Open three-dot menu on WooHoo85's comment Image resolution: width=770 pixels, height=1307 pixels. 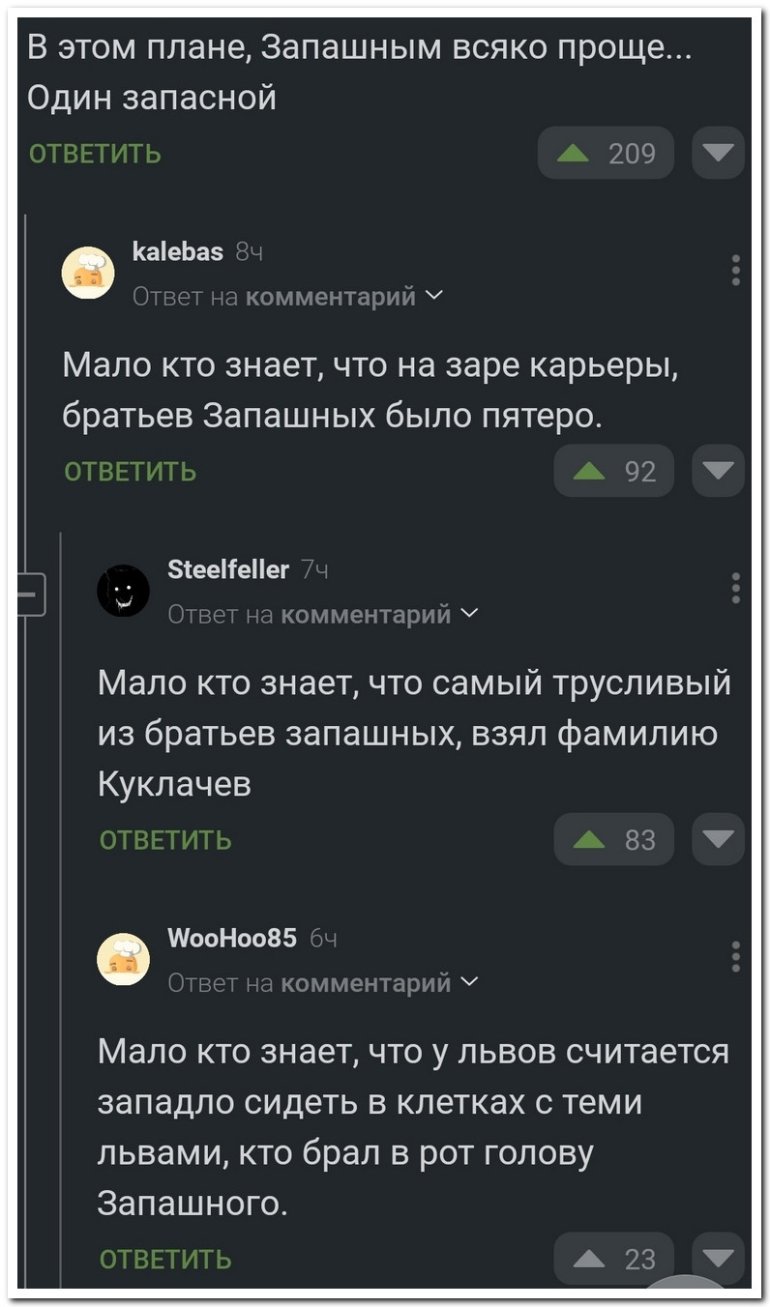pyautogui.click(x=736, y=956)
